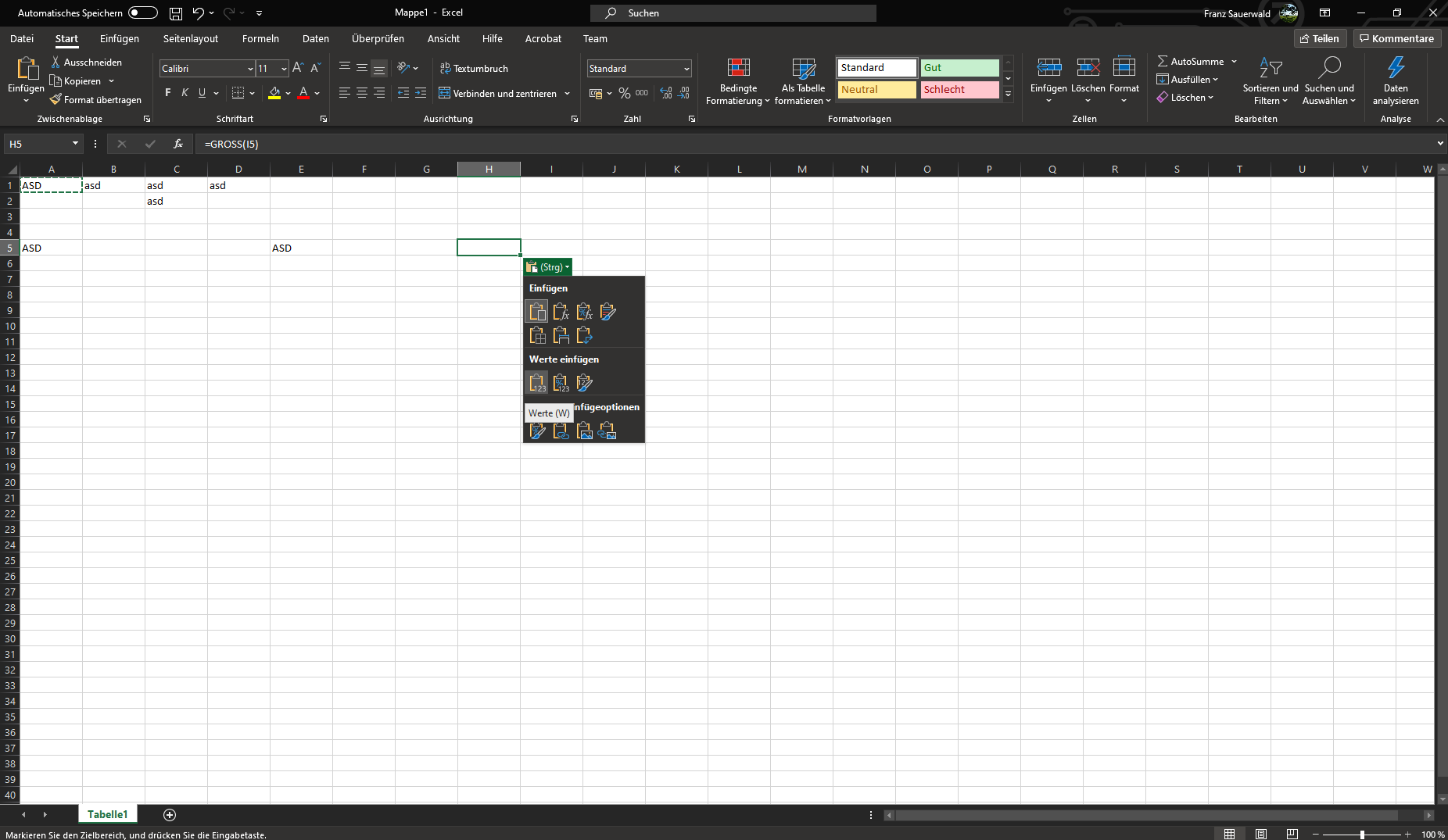Switch to the Seitenlayout tab
Screen dimensions: 1448x840
[x=191, y=38]
